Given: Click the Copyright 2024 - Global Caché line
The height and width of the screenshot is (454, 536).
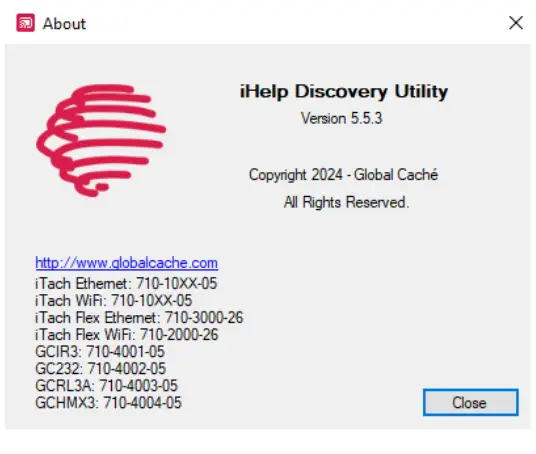Looking at the screenshot, I should click(x=343, y=175).
